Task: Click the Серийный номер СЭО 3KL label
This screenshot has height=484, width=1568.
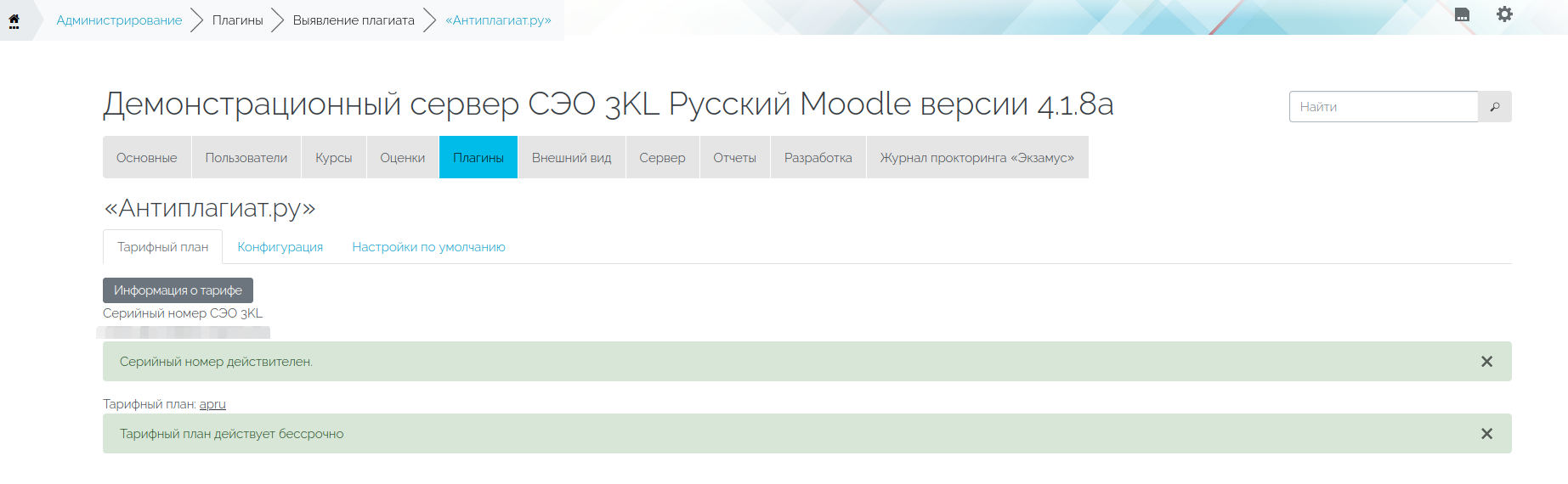Action: coord(183,313)
